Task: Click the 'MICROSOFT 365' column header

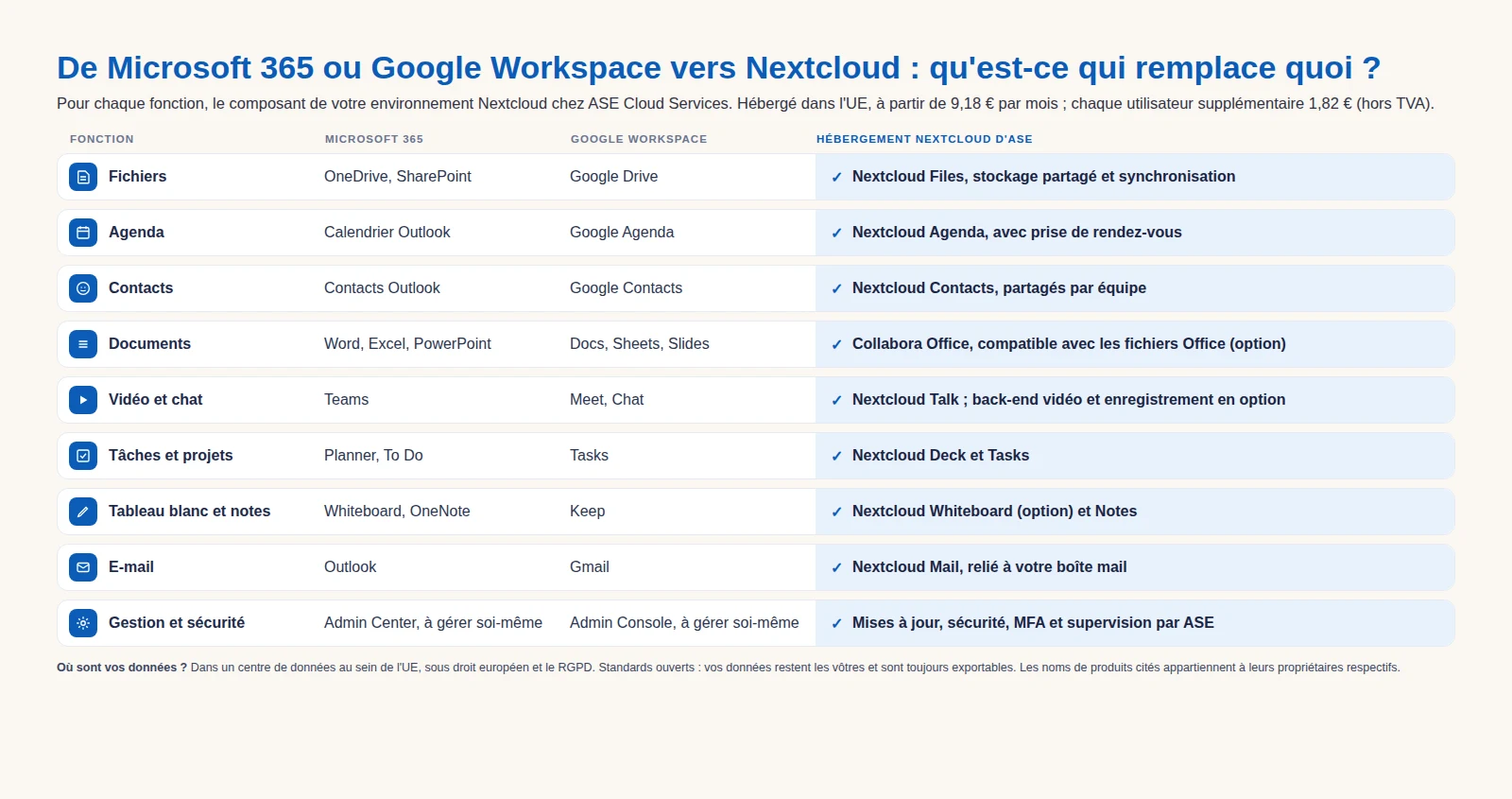Action: click(374, 139)
